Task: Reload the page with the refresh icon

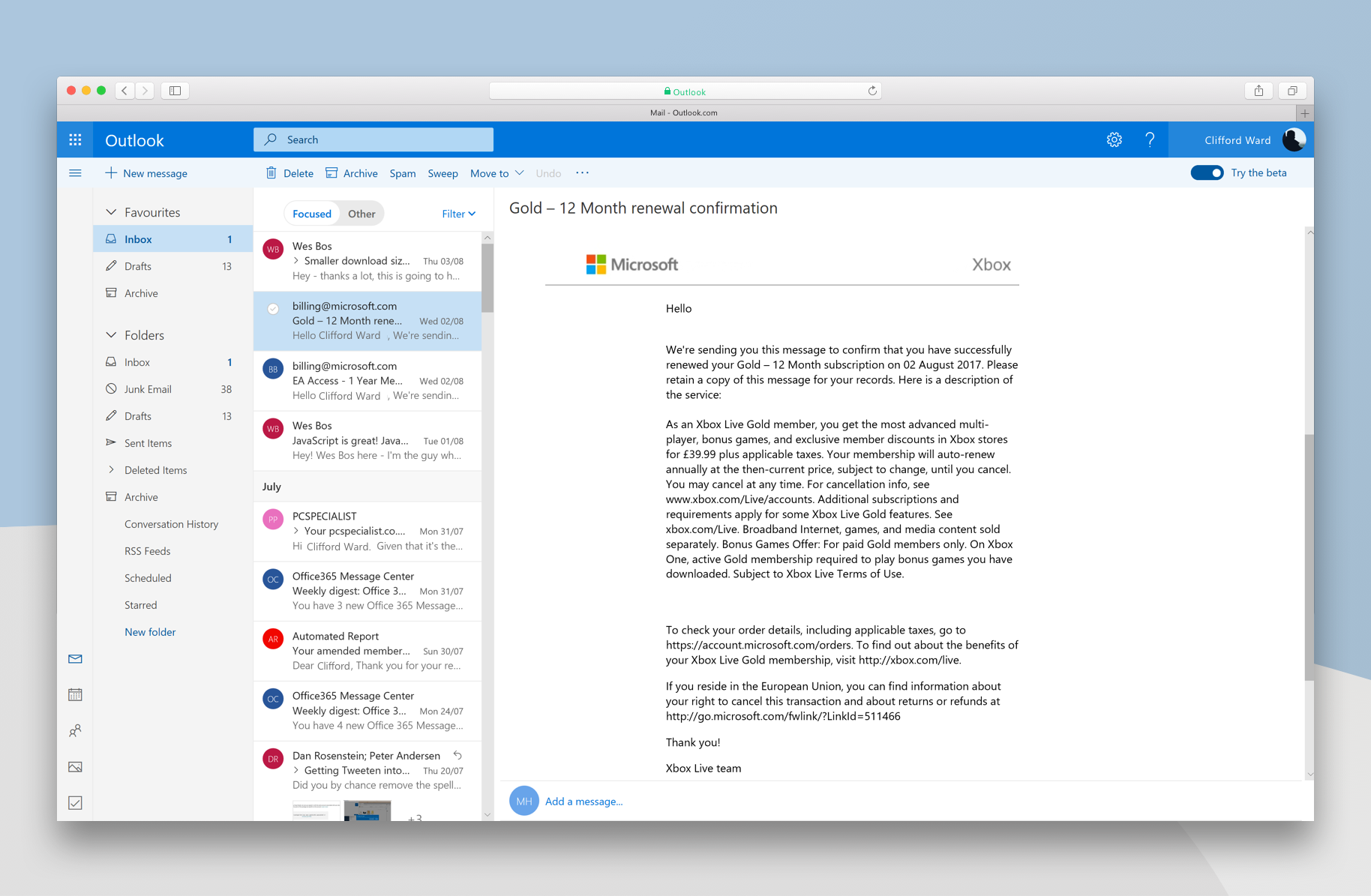Action: coord(872,91)
